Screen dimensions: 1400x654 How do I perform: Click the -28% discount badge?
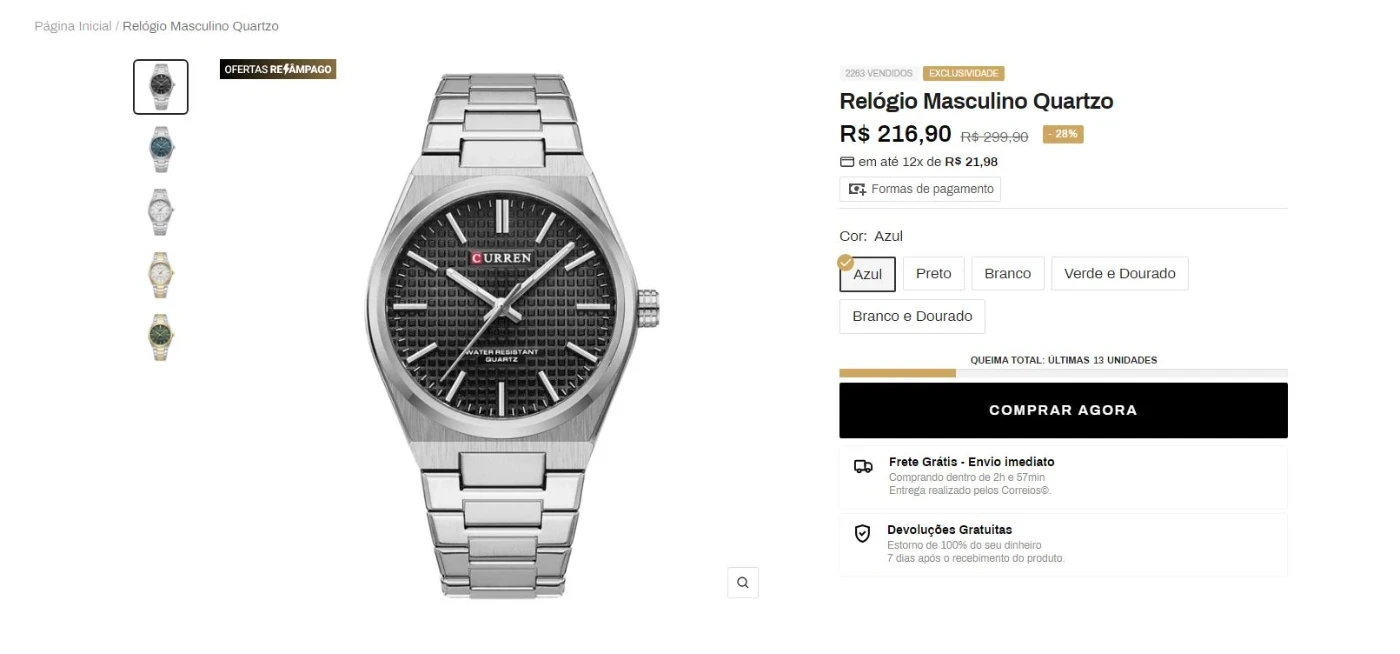point(1063,134)
